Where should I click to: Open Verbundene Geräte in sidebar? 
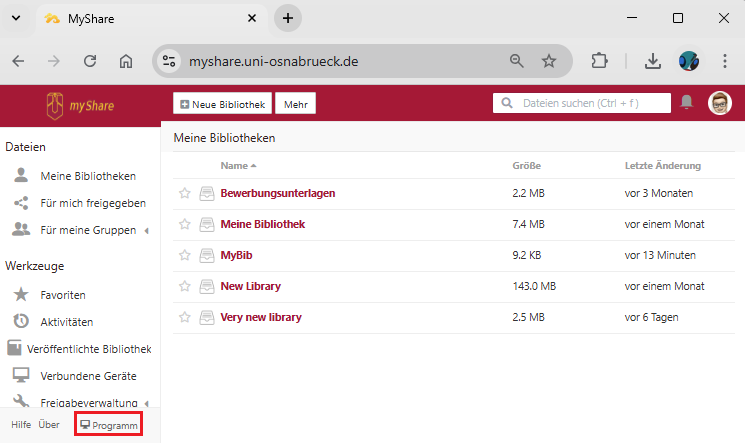pyautogui.click(x=88, y=376)
